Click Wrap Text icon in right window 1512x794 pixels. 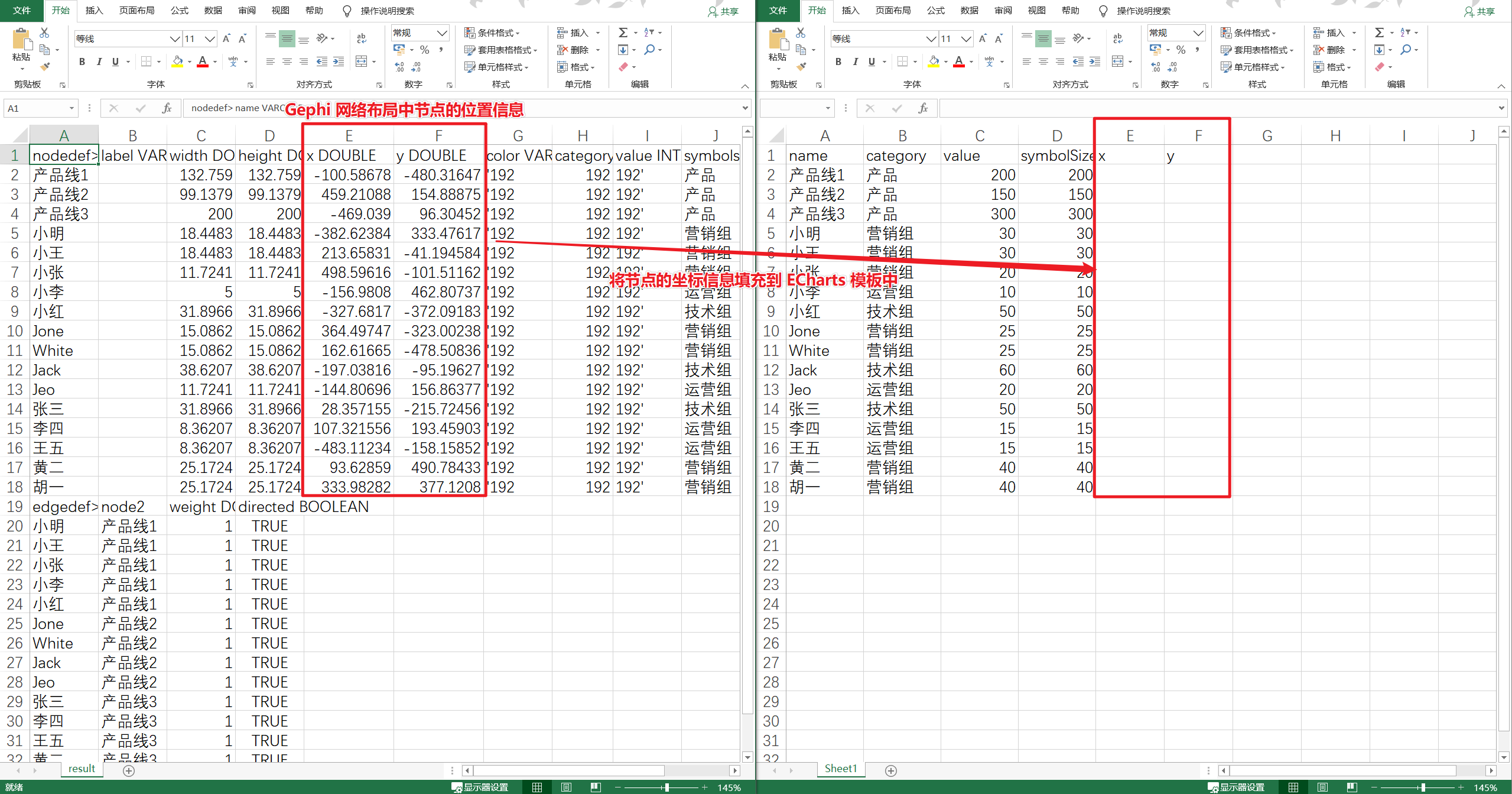point(1118,38)
